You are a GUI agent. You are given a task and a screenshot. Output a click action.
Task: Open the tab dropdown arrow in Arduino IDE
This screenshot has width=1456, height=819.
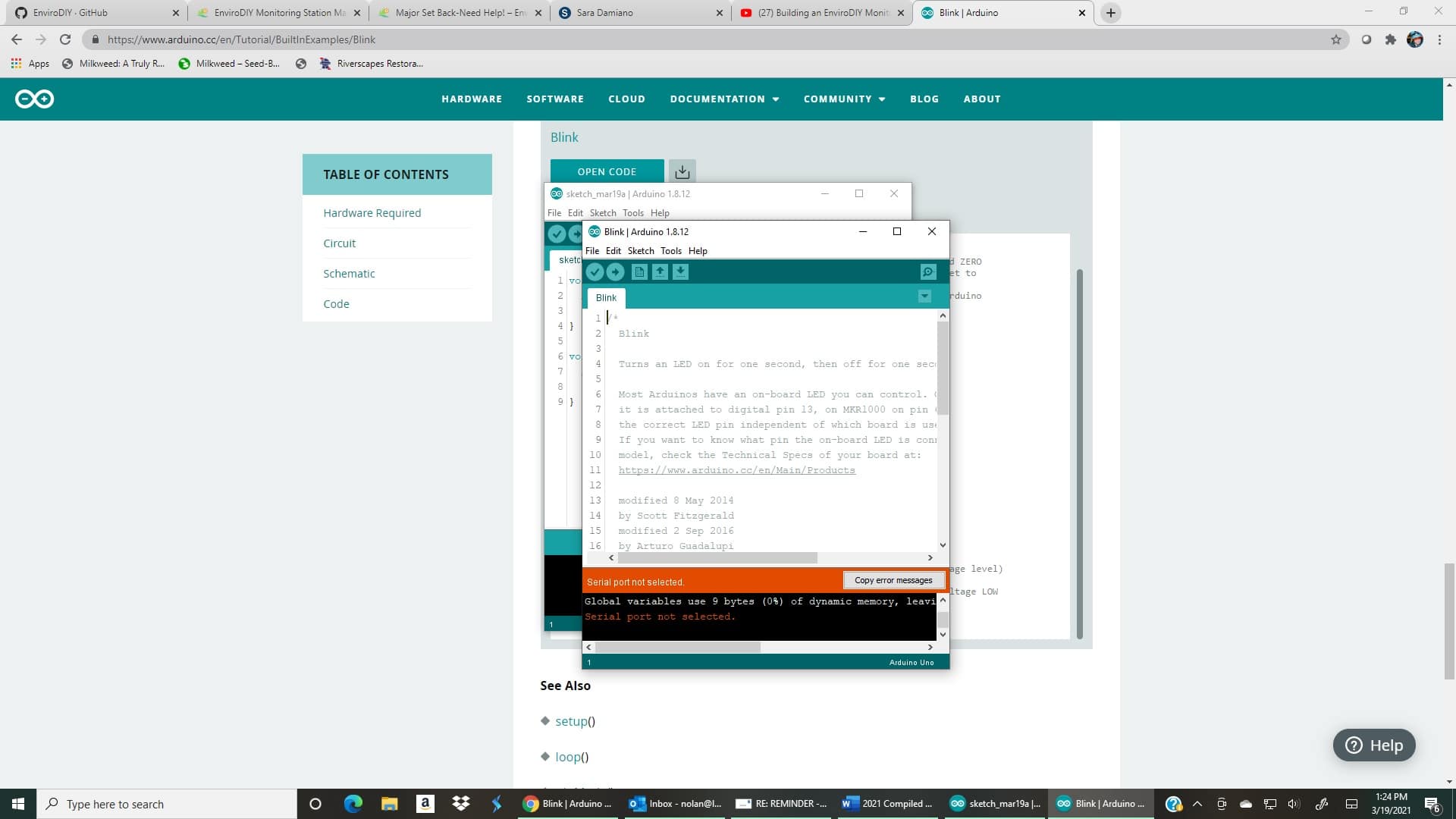tap(924, 297)
